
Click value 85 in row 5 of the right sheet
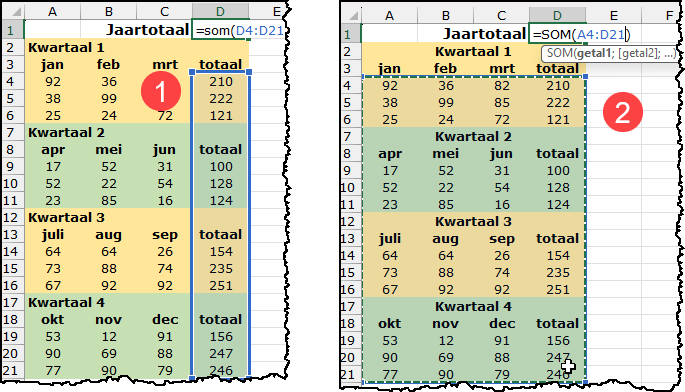(502, 102)
